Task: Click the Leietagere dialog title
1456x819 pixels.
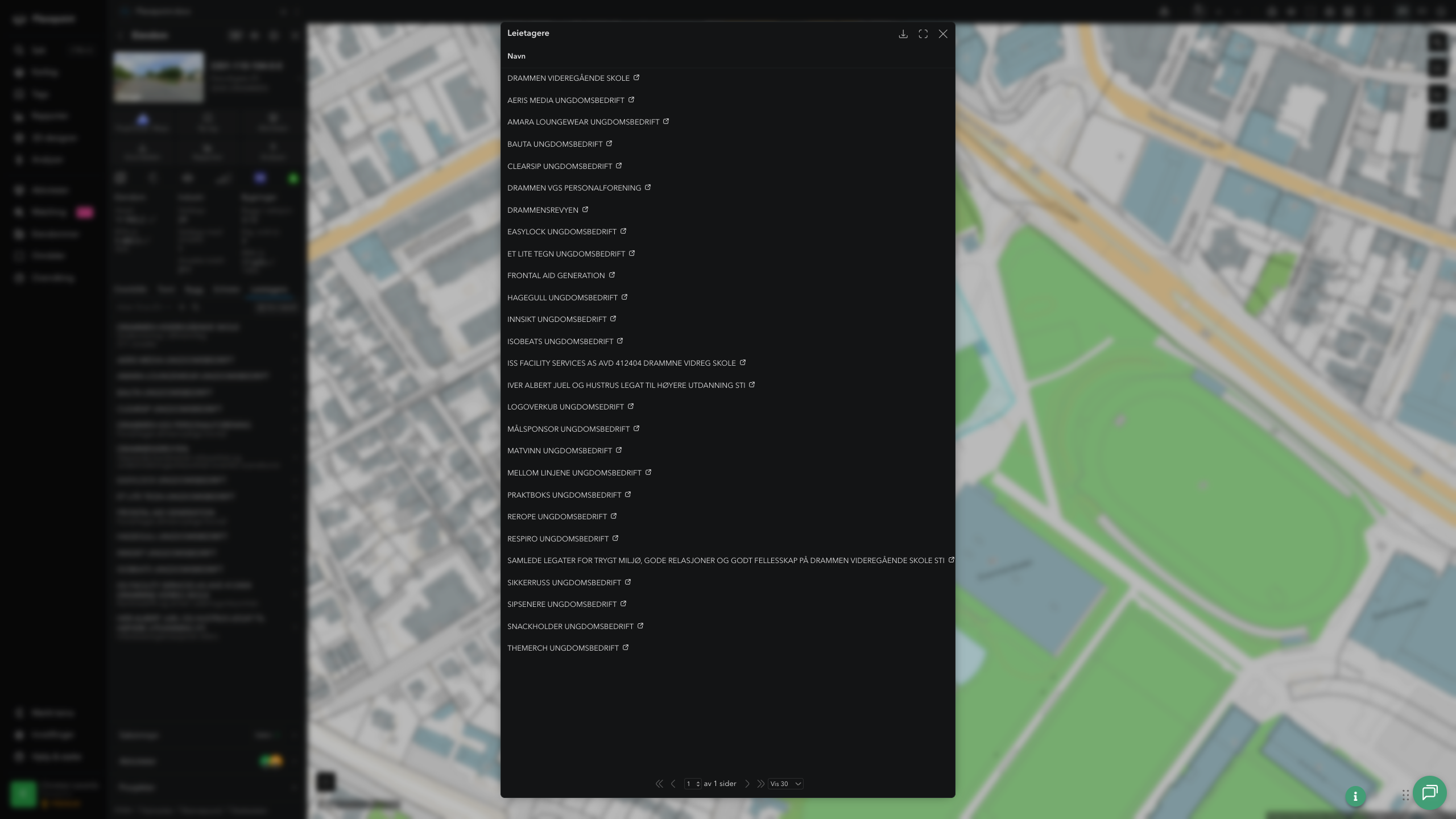Action: pos(528,33)
